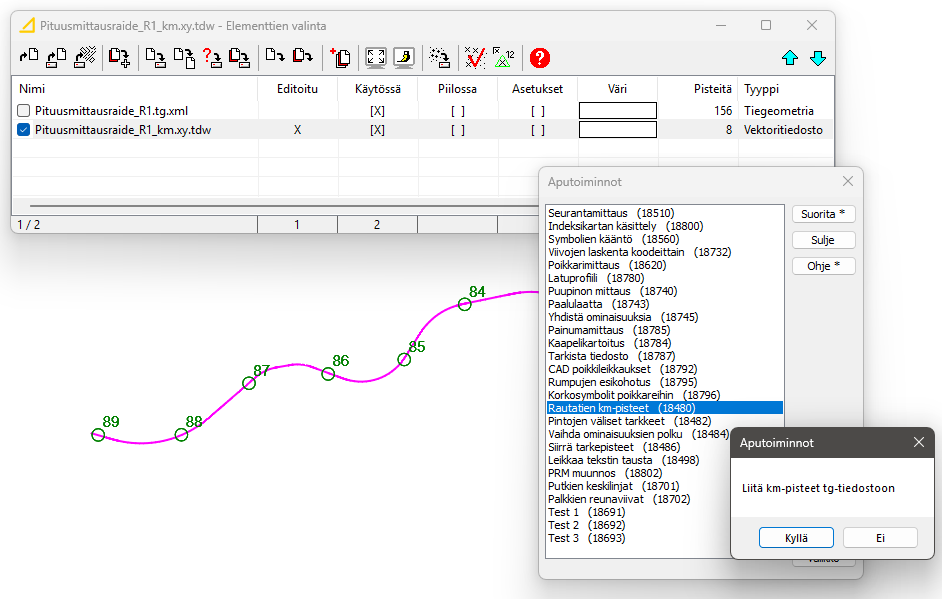Click the green triangle with number 12 icon
The width and height of the screenshot is (942, 599).
(x=504, y=58)
